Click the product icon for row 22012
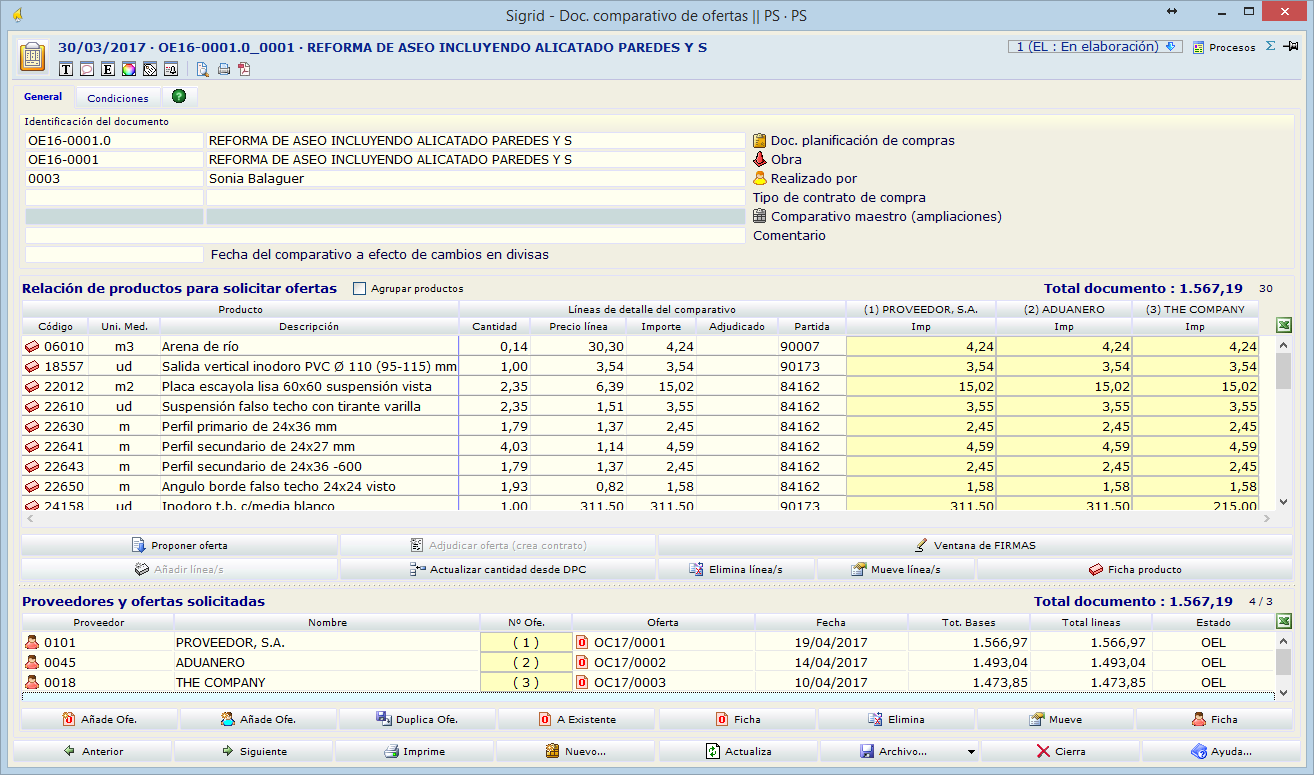Screen dimensions: 1314x775 point(32,387)
